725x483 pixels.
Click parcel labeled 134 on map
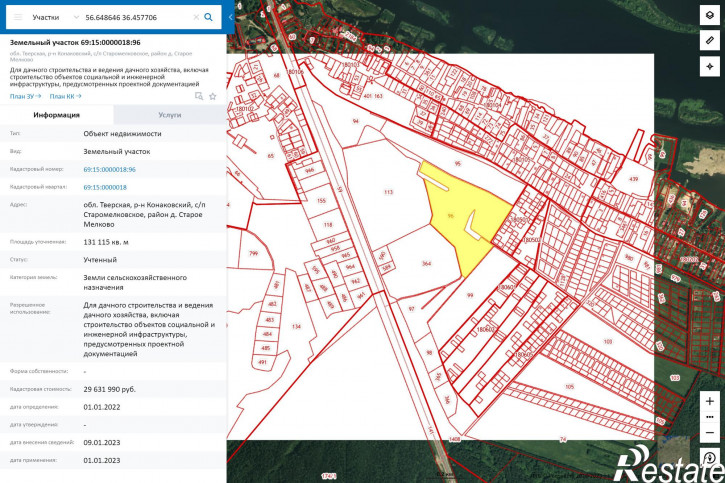(296, 326)
